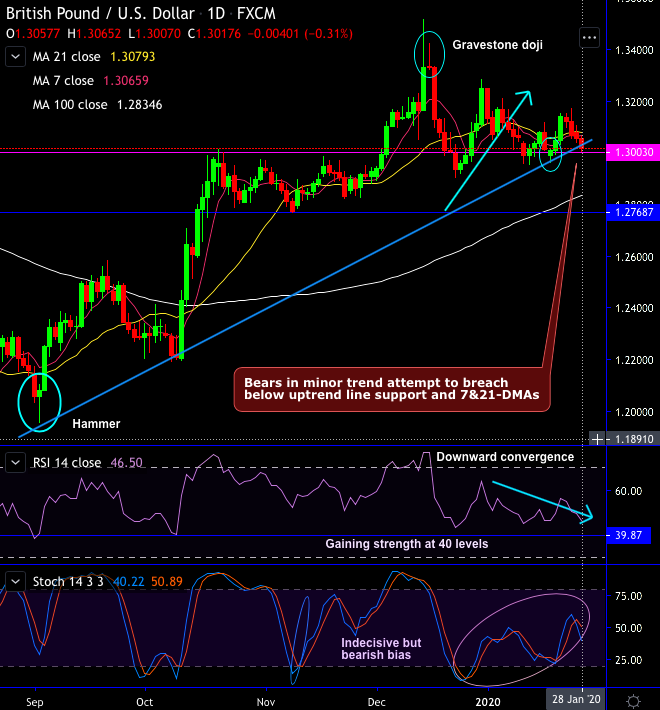This screenshot has width=660, height=710.
Task: Click the 60.00 RSI scale label
Action: point(628,491)
